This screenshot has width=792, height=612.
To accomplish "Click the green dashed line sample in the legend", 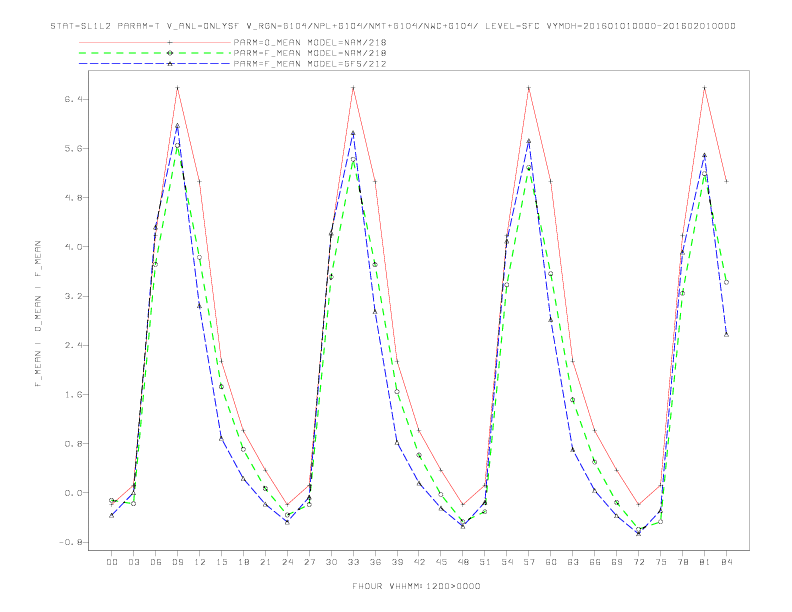I will [x=155, y=53].
